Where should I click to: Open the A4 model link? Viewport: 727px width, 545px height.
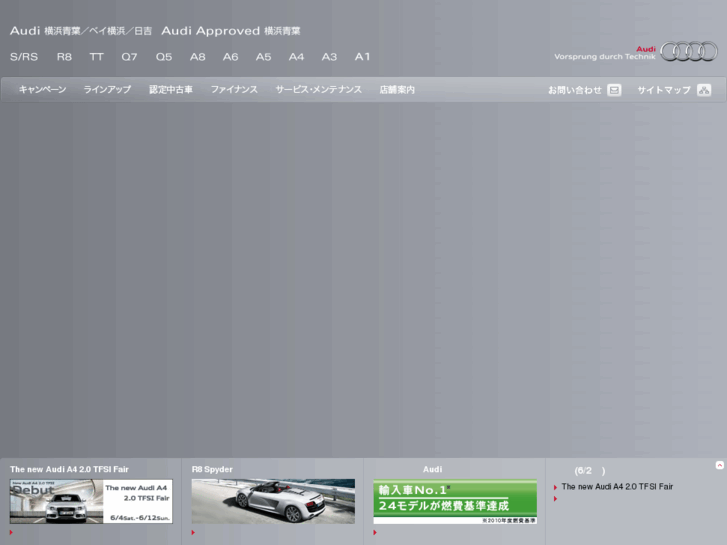(x=296, y=57)
